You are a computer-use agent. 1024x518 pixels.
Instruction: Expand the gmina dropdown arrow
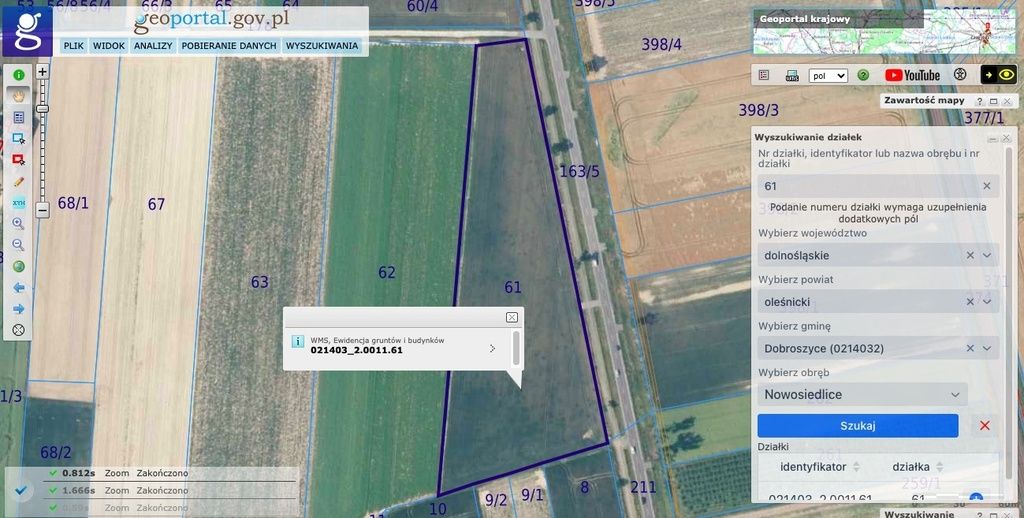coord(987,348)
